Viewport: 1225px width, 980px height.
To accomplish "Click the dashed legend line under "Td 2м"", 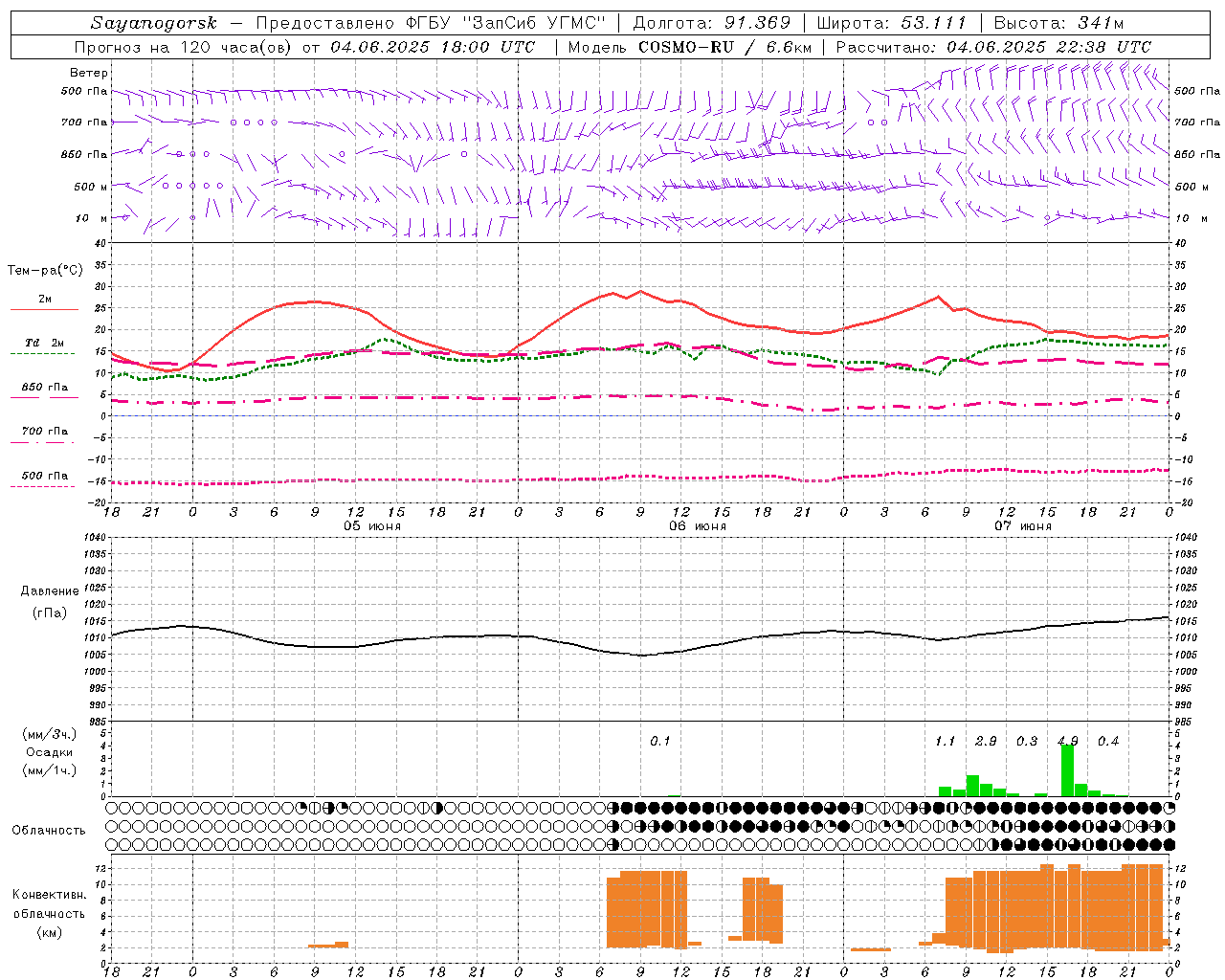I will pyautogui.click(x=42, y=353).
